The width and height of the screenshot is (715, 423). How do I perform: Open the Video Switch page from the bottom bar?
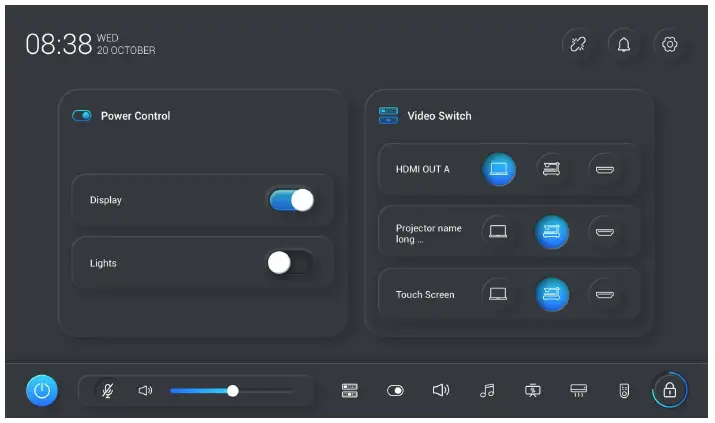(350, 391)
